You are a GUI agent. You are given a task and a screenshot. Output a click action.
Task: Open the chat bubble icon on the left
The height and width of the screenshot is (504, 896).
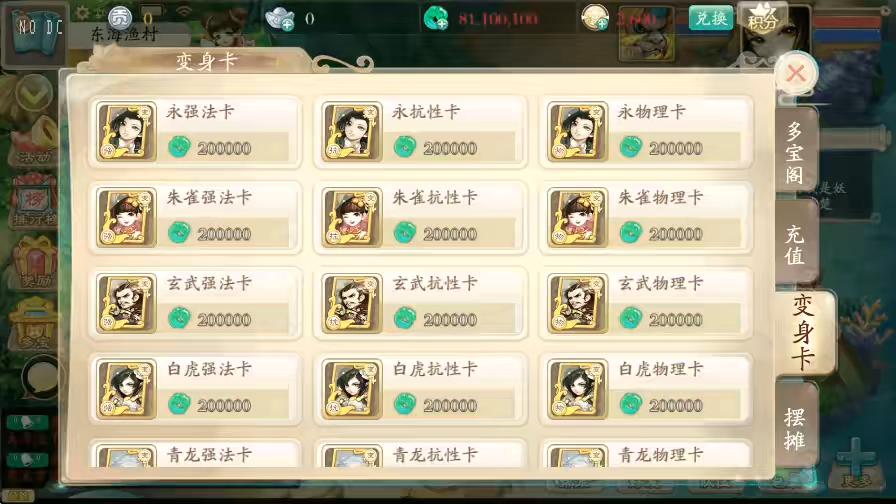click(41, 378)
